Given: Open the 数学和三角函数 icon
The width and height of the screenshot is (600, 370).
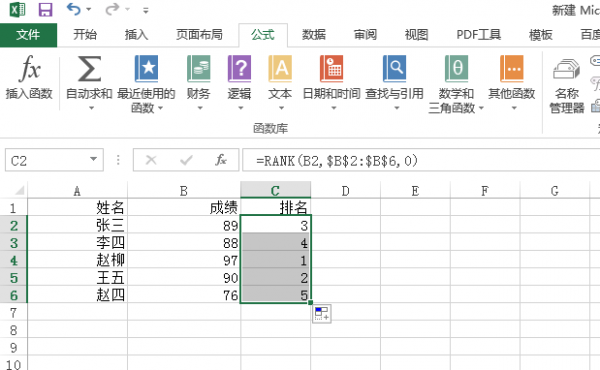Looking at the screenshot, I should click(x=456, y=68).
